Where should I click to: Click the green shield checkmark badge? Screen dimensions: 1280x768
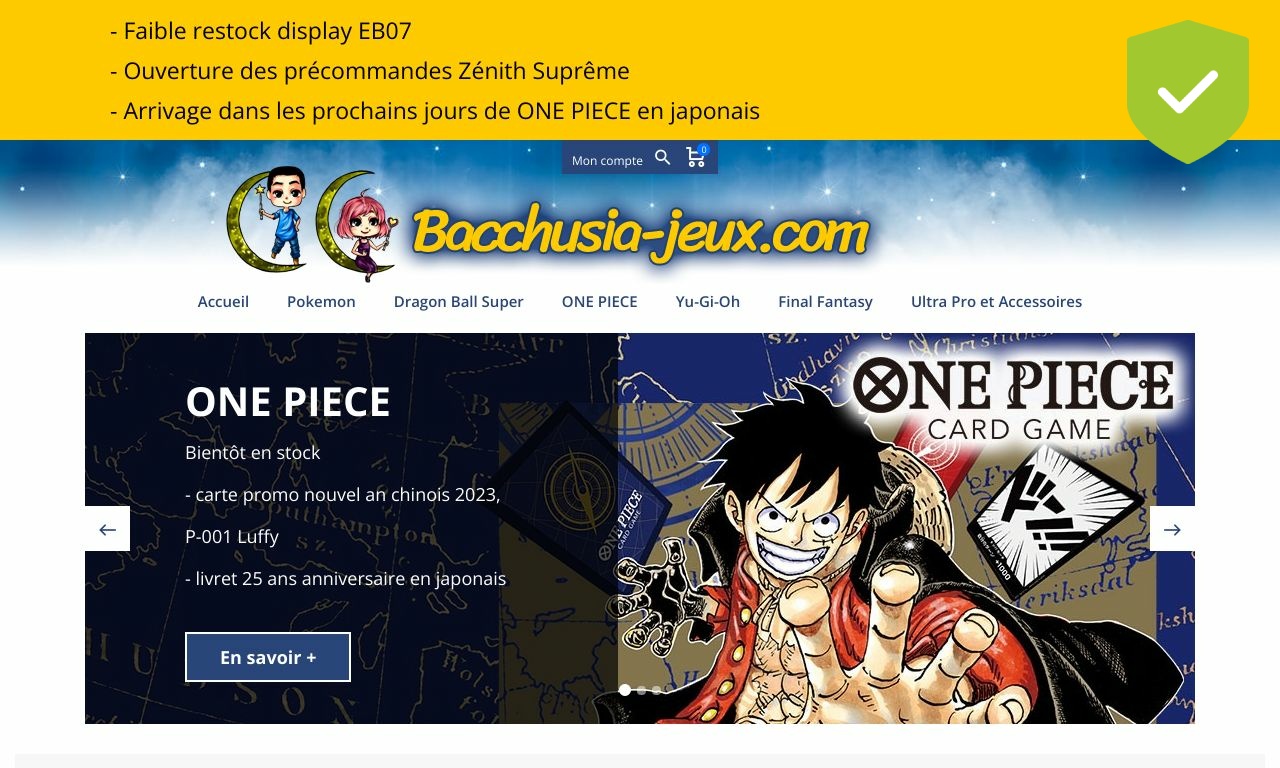pos(1188,91)
